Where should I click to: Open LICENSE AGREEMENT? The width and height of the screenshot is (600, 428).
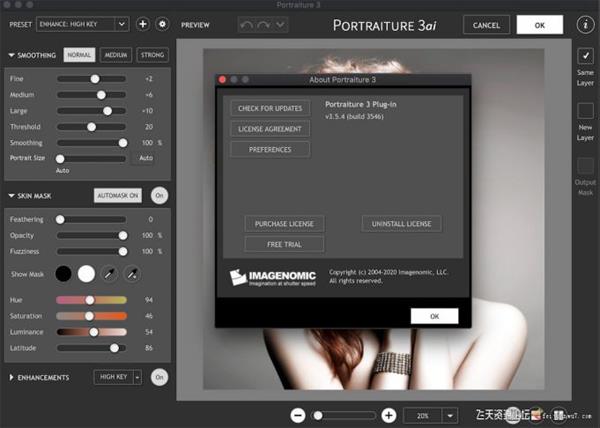pos(270,129)
